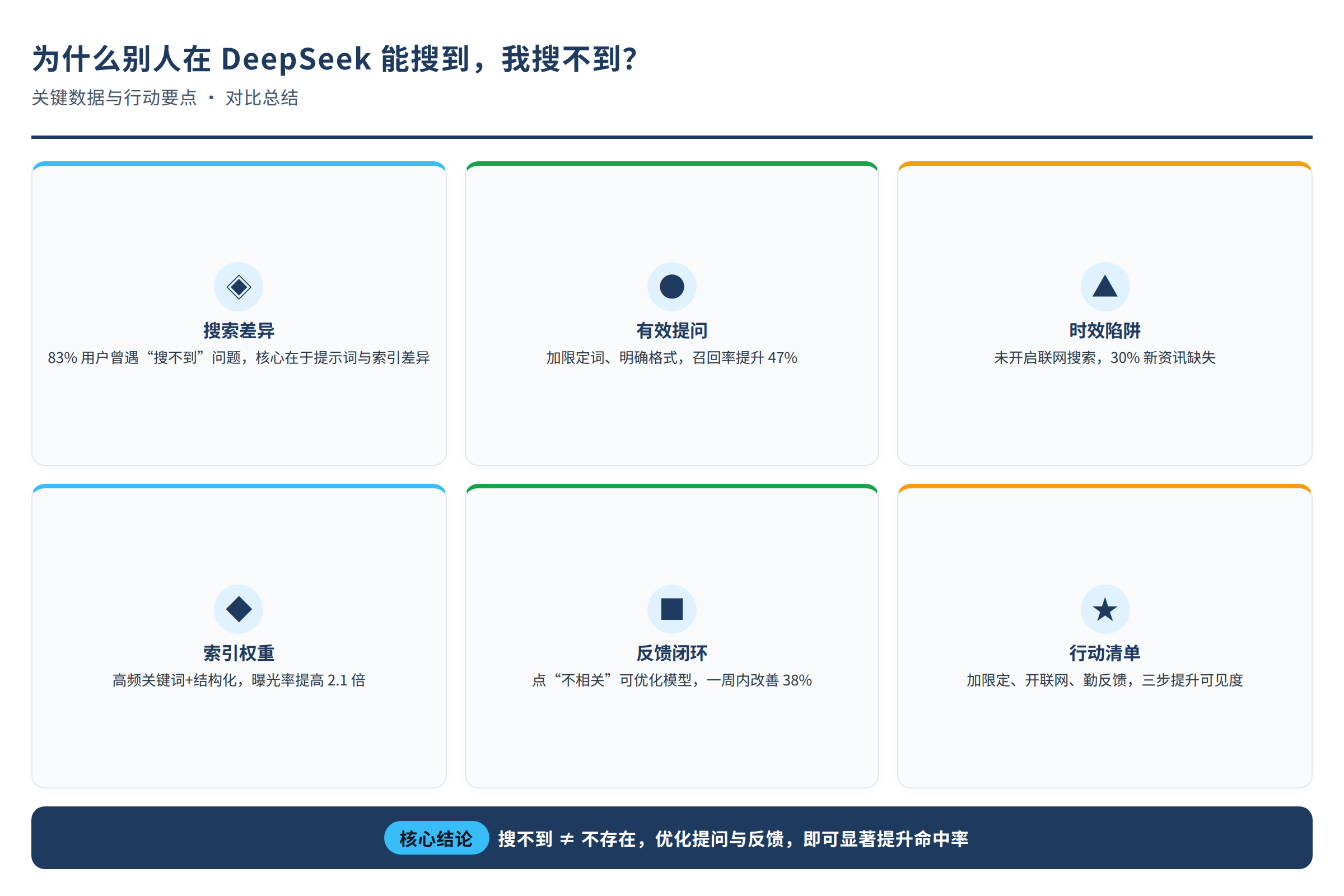Click the square icon above 反馈闭环

pyautogui.click(x=672, y=609)
